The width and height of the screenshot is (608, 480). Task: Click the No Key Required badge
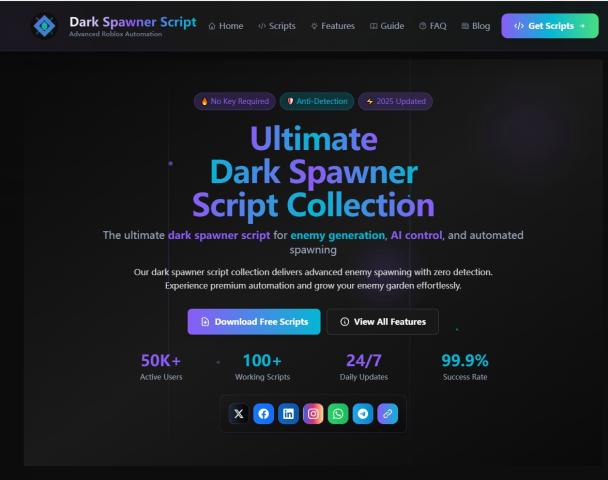[x=235, y=101]
